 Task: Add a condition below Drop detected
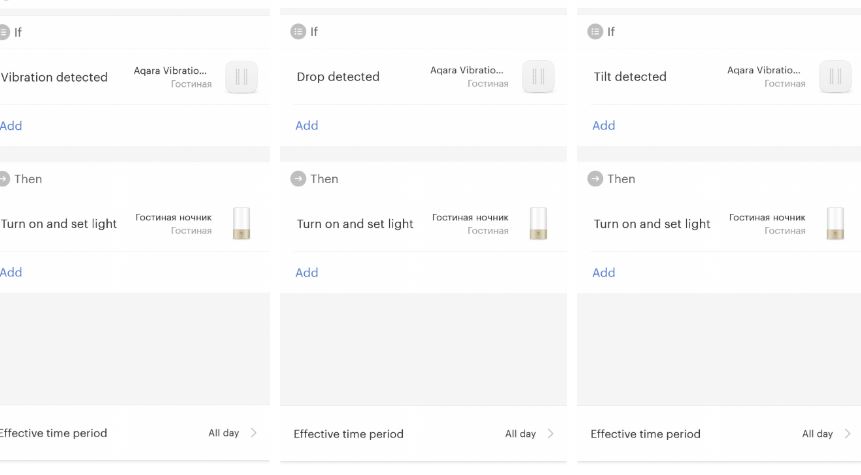[307, 126]
